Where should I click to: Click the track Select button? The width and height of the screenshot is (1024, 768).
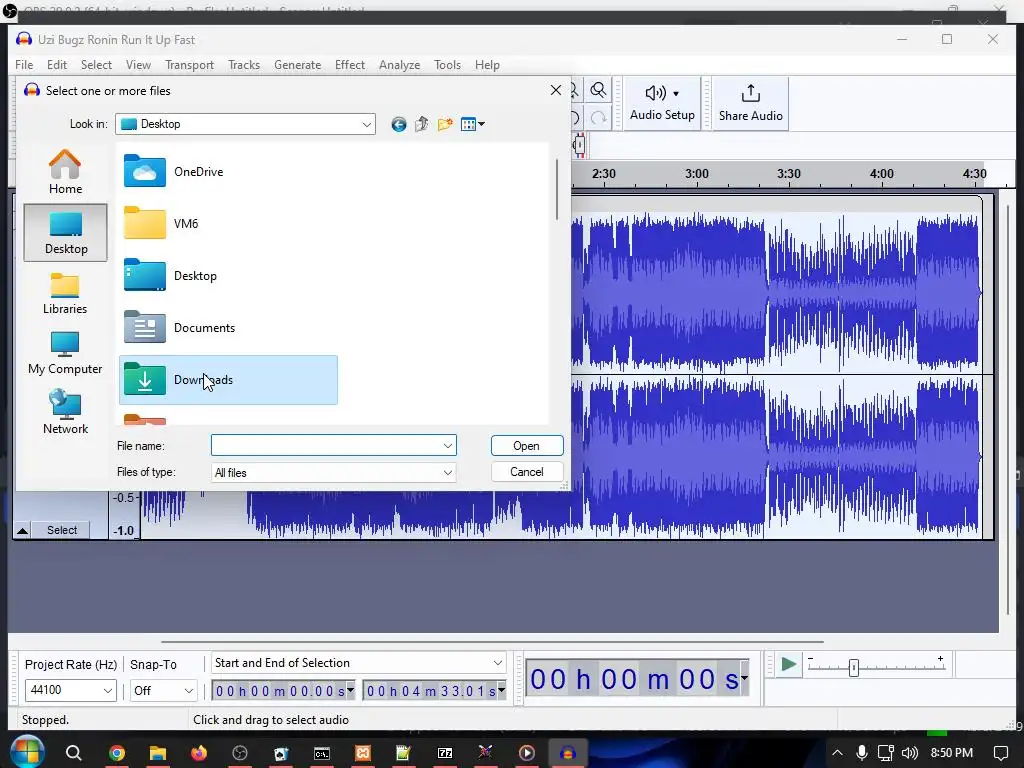pyautogui.click(x=62, y=530)
